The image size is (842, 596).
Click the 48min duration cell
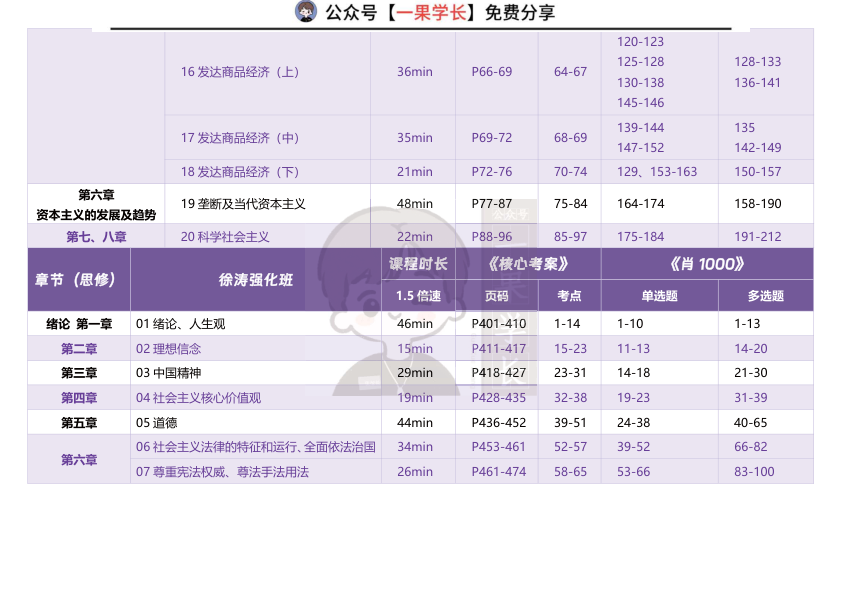415,204
